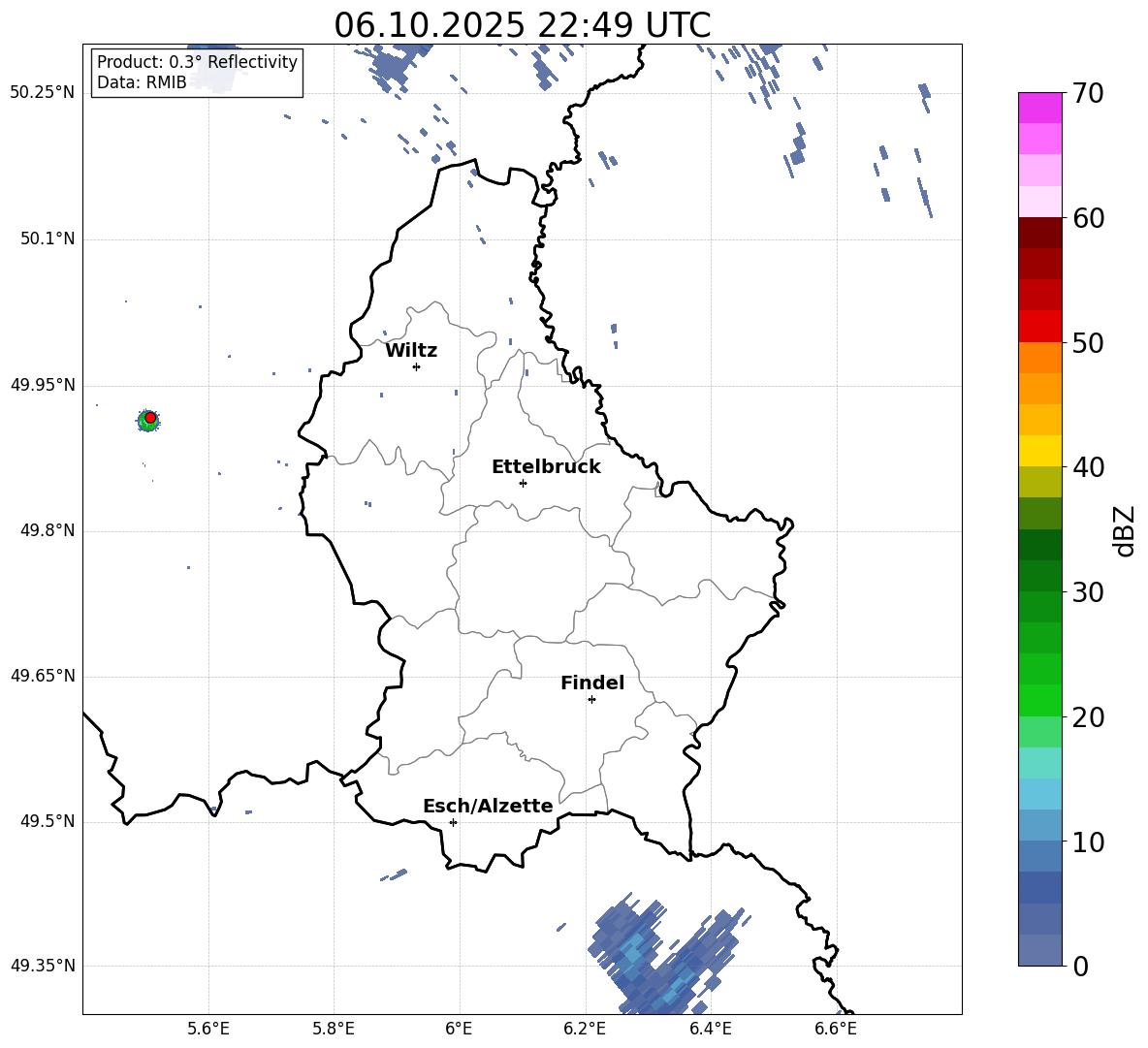Viewport: 1148px width, 1048px height.
Task: Click the red radar marker dot
Action: click(150, 417)
